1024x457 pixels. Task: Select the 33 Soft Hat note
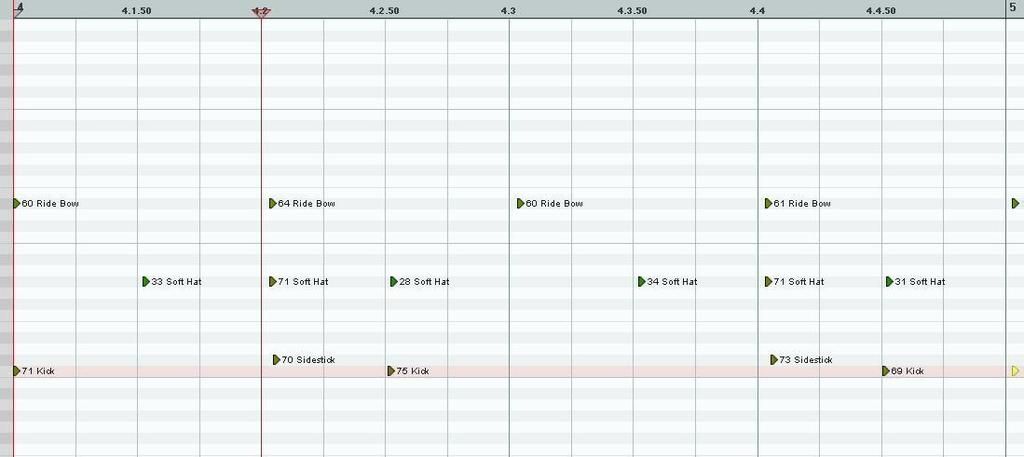[x=146, y=282]
